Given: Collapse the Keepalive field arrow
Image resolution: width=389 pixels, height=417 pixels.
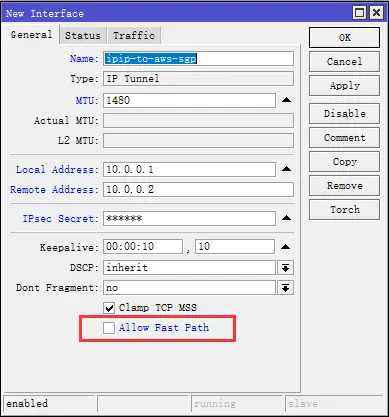Looking at the screenshot, I should point(286,247).
